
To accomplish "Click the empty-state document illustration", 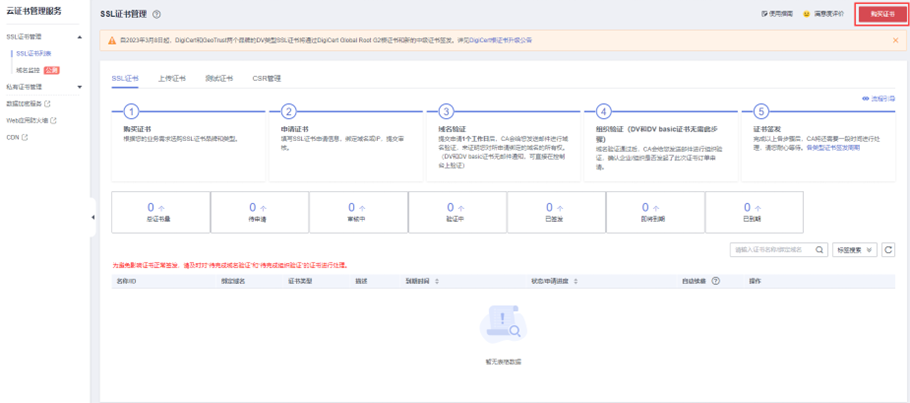I will [503, 325].
